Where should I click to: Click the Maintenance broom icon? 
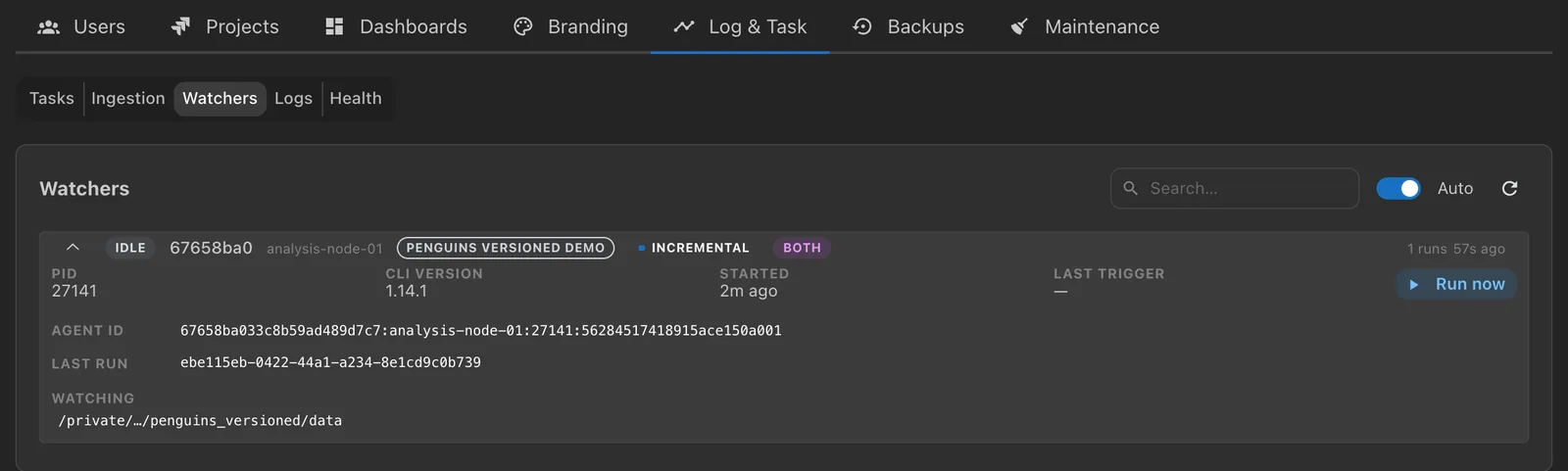click(1019, 26)
